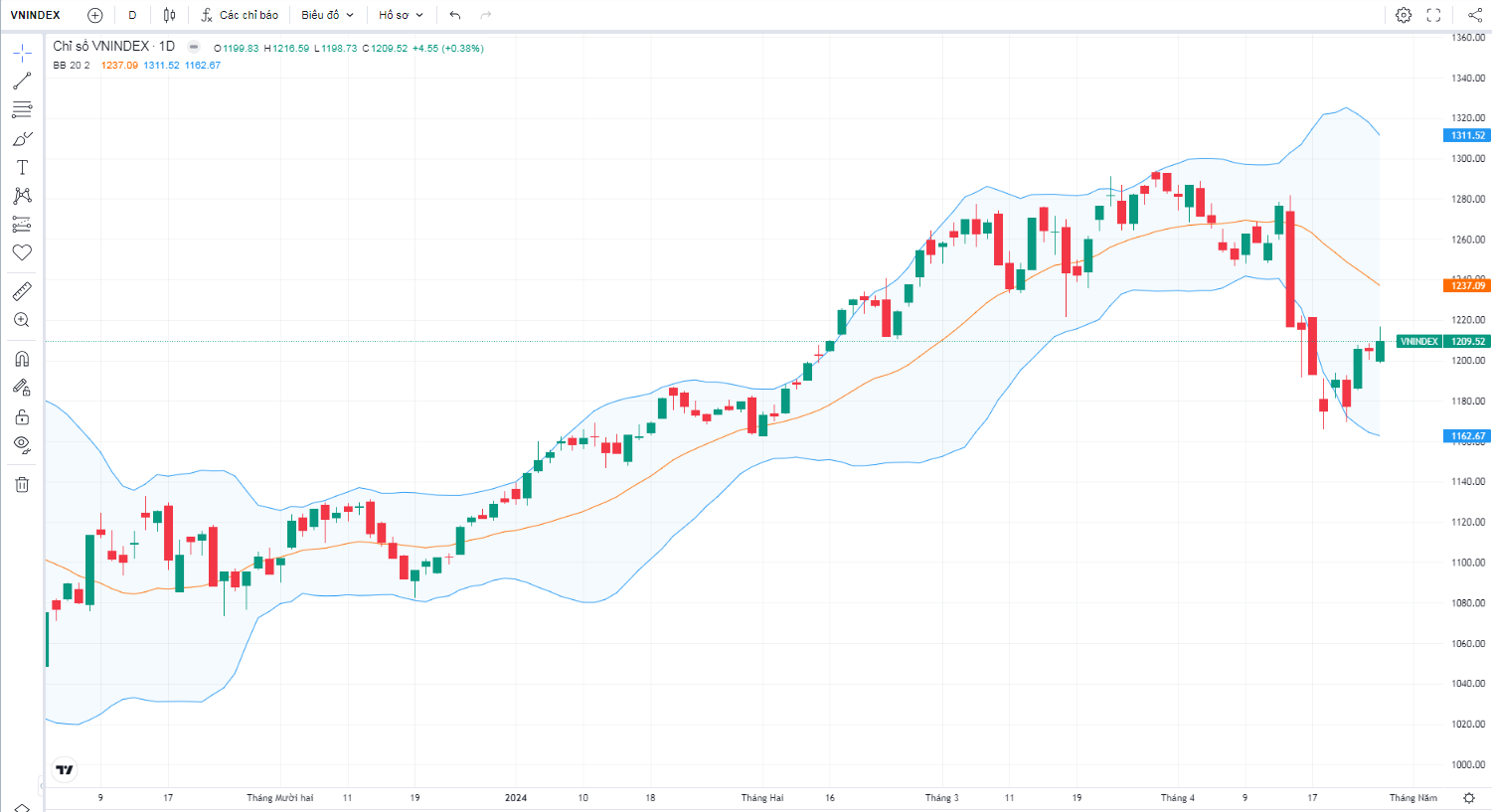Click the blue 1162.67 price label
This screenshot has width=1492, height=812.
tap(1466, 435)
